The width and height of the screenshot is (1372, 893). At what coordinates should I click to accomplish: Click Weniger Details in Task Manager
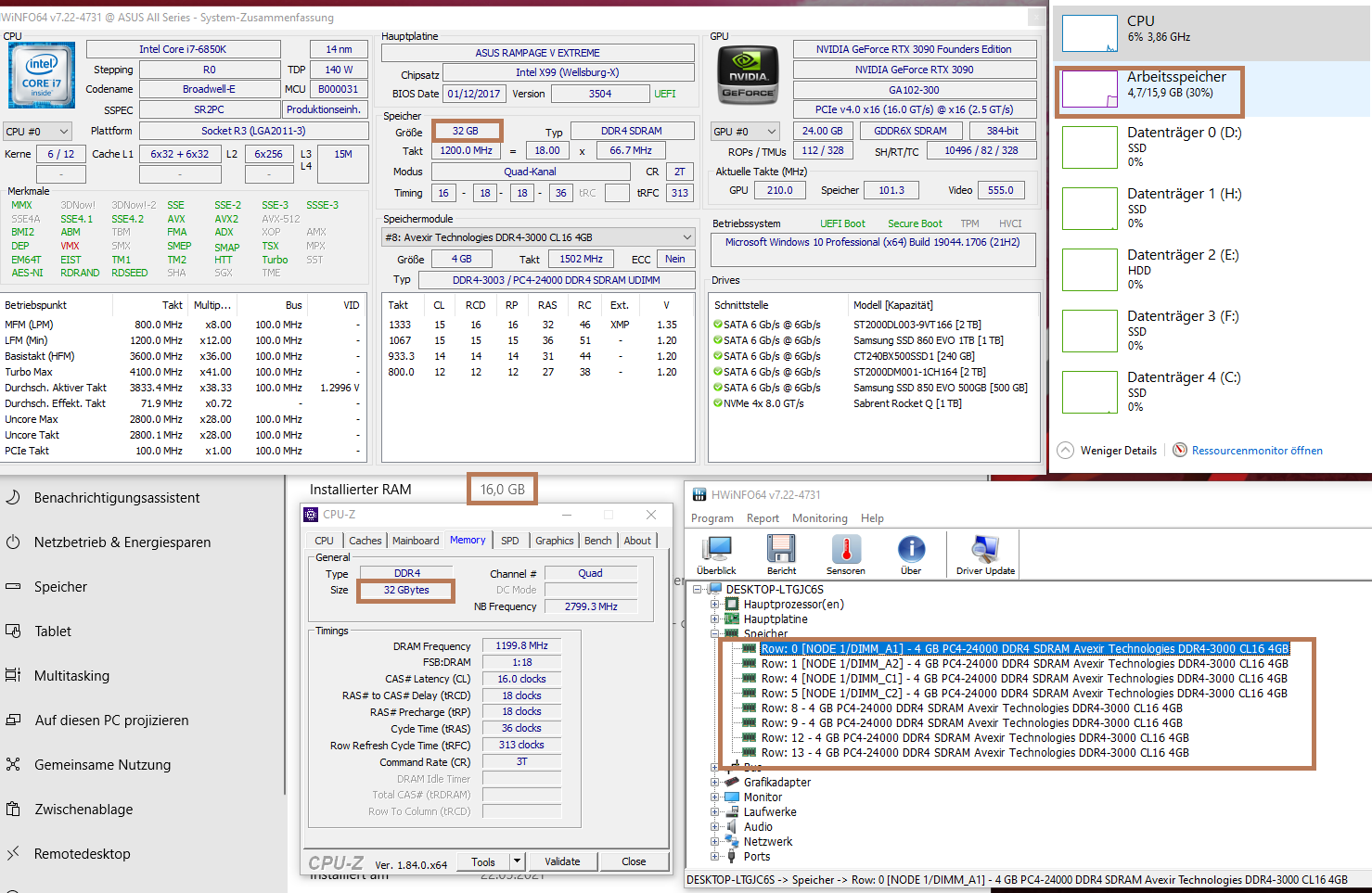click(1119, 451)
